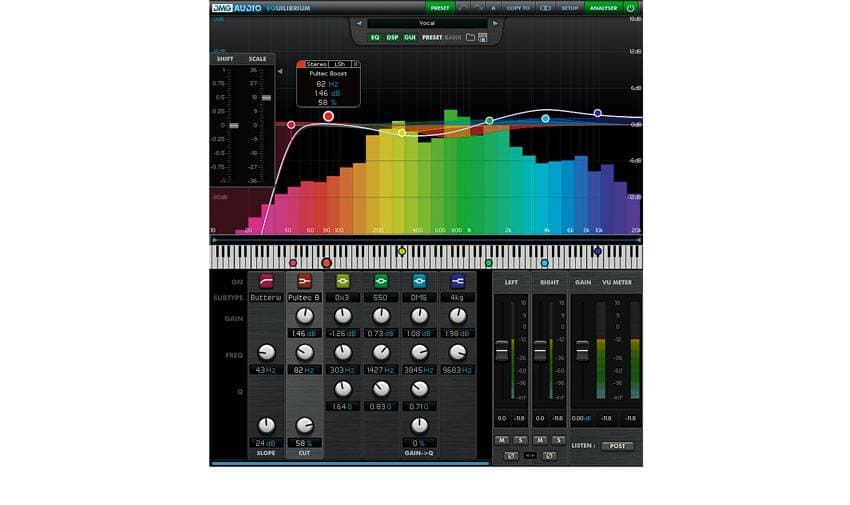Open the preset folder icon
The image size is (850, 505).
(470, 37)
